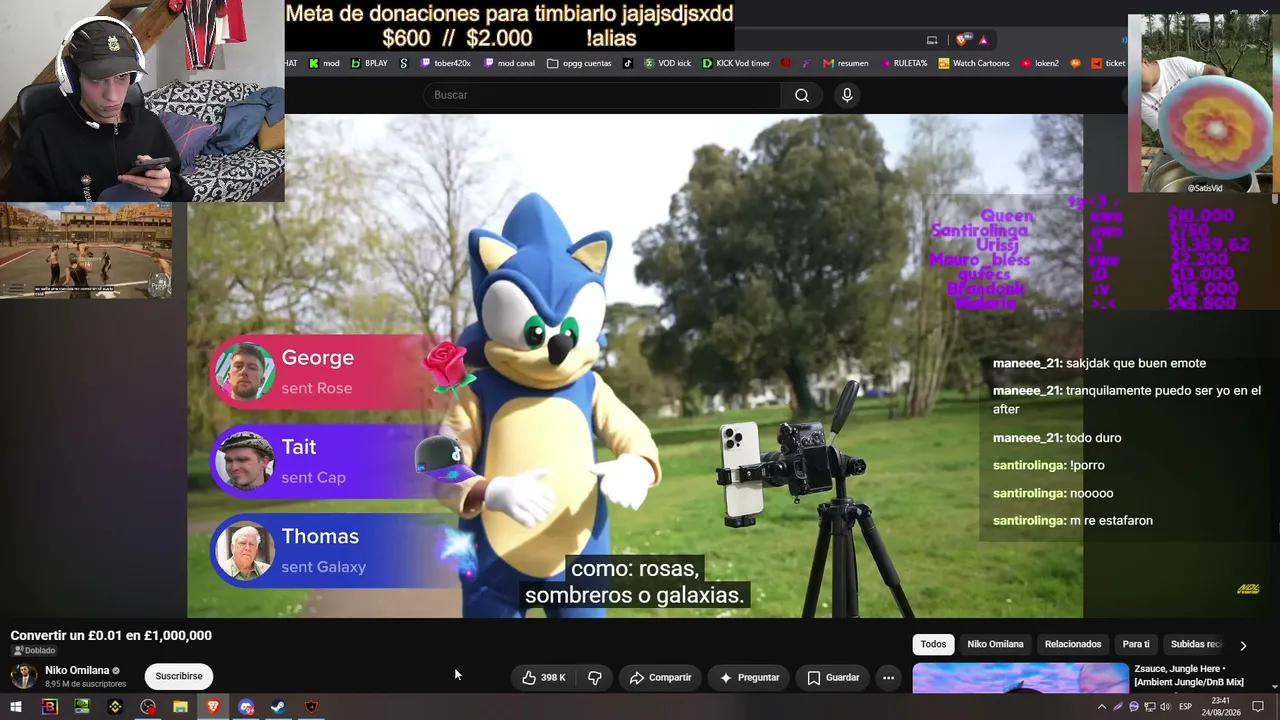Expand filter chips with right chevron

coord(1243,645)
